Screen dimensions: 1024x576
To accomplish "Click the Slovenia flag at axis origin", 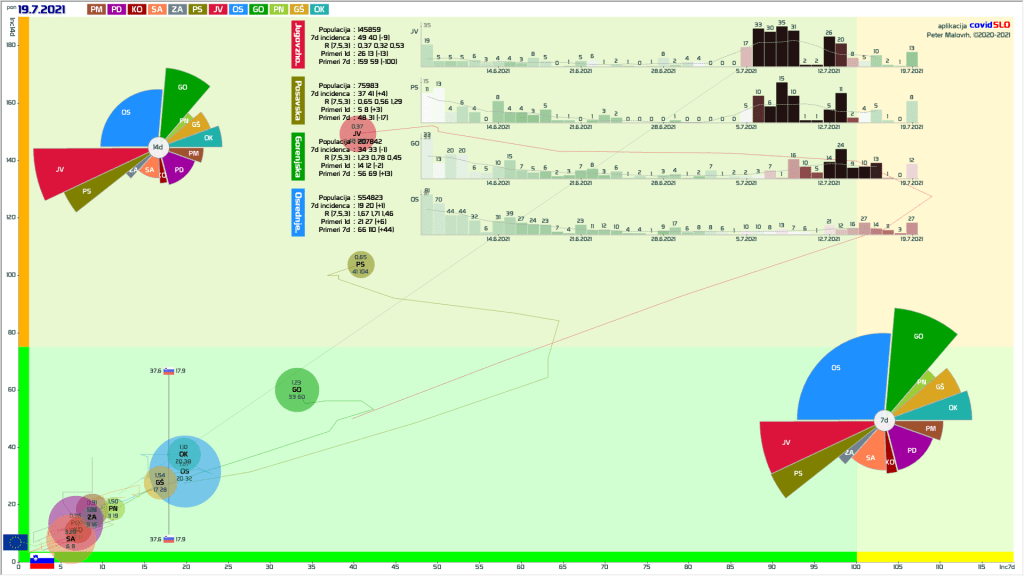I will (x=41, y=561).
